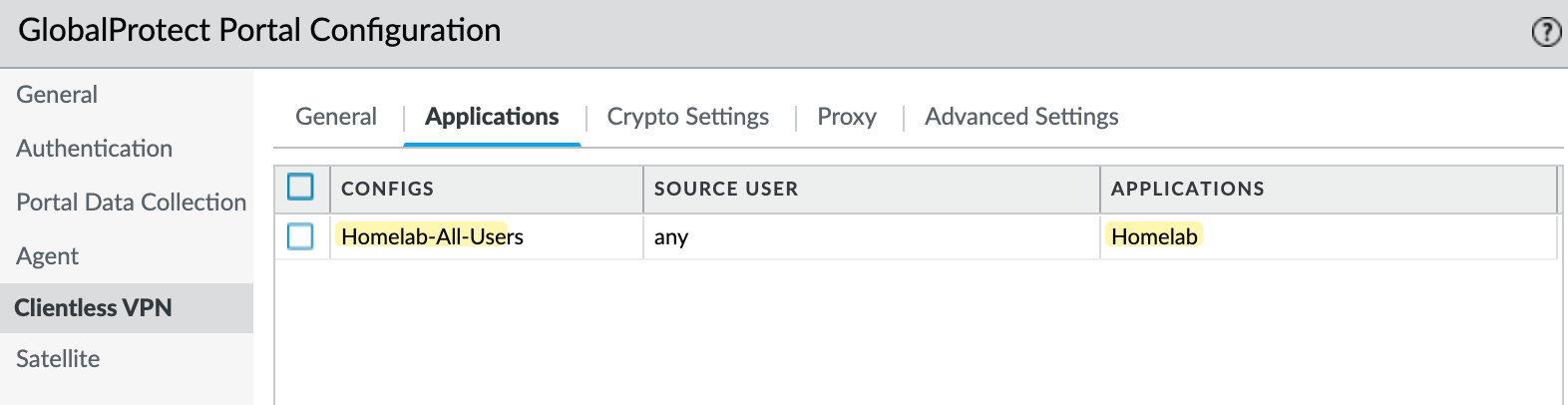The height and width of the screenshot is (405, 1568).
Task: Open the Crypto Settings tab
Action: tap(688, 117)
